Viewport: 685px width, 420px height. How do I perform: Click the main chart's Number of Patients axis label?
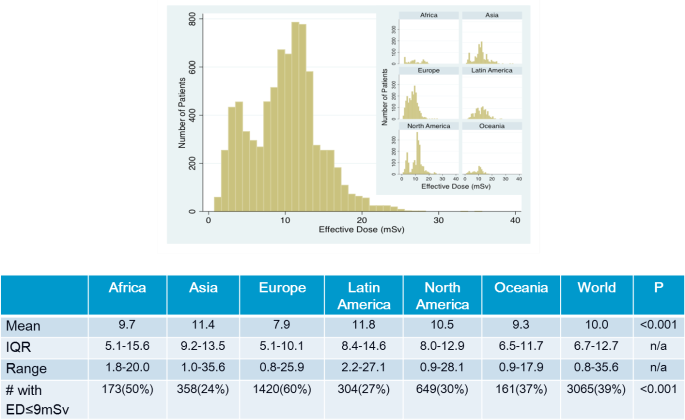coord(183,115)
